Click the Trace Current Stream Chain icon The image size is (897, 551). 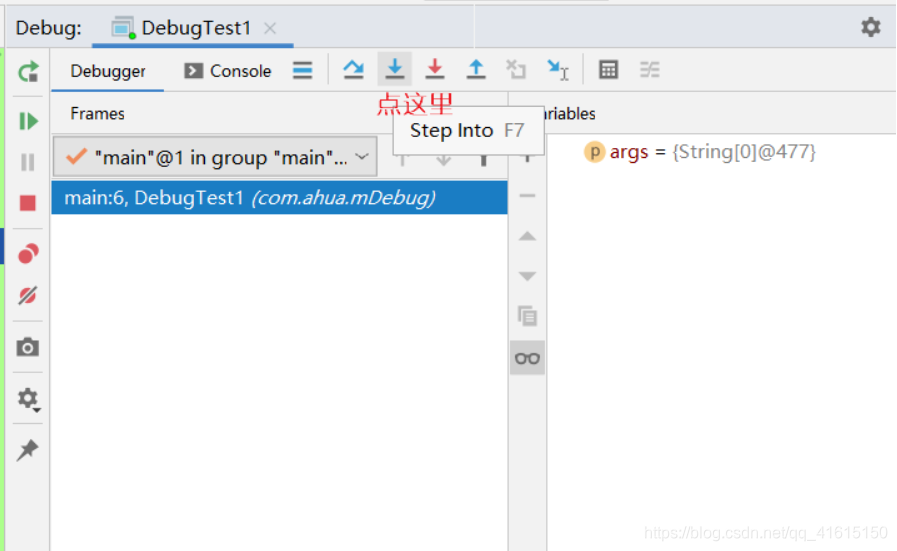(x=649, y=70)
